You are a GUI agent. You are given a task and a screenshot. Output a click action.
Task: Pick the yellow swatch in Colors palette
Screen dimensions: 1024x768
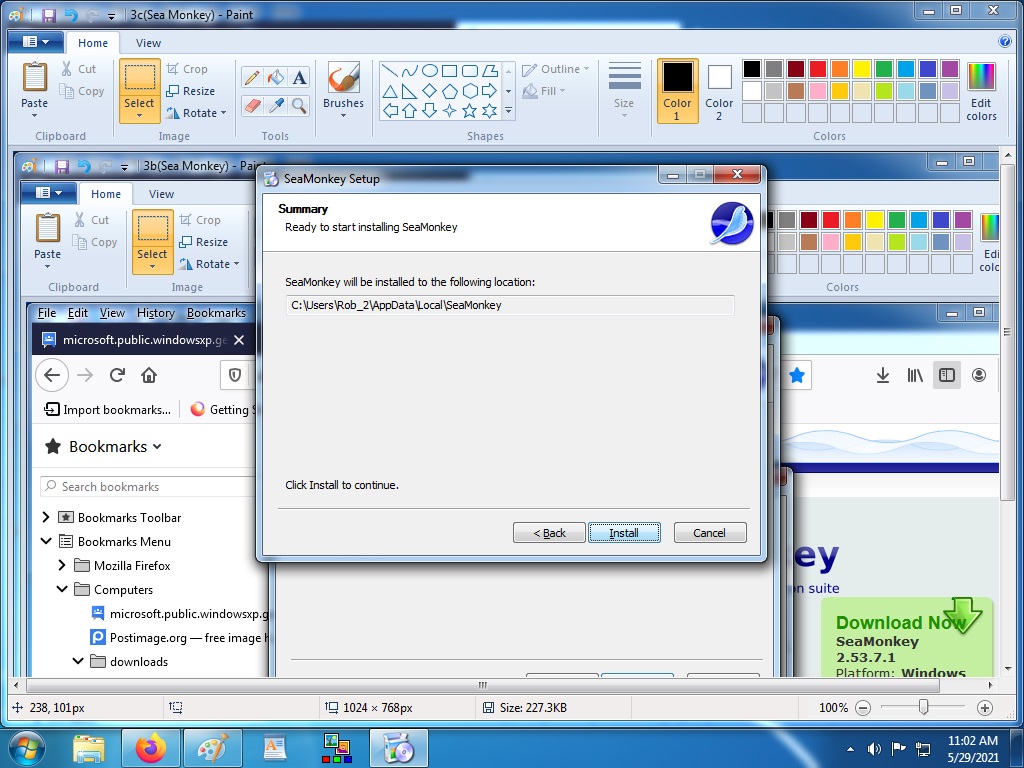pos(861,69)
